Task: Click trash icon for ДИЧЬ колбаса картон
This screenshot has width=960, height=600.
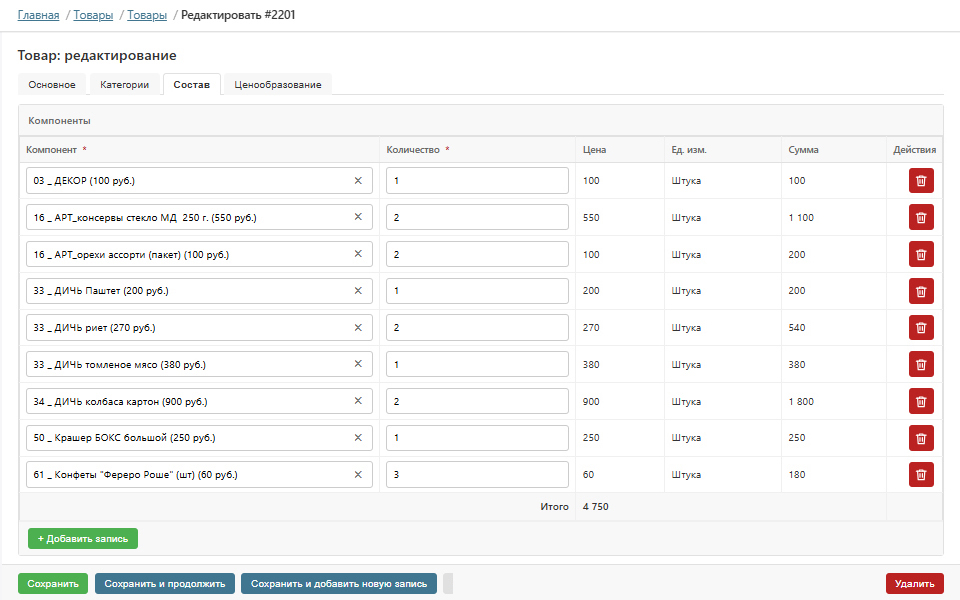Action: [921, 401]
